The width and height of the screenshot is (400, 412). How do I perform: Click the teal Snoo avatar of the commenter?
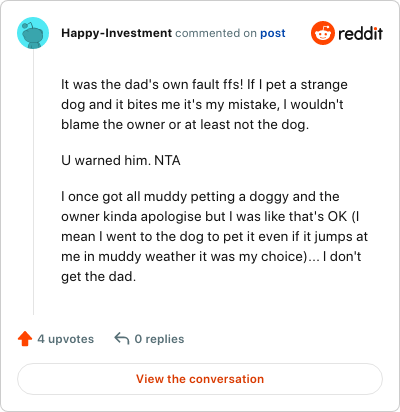click(33, 33)
